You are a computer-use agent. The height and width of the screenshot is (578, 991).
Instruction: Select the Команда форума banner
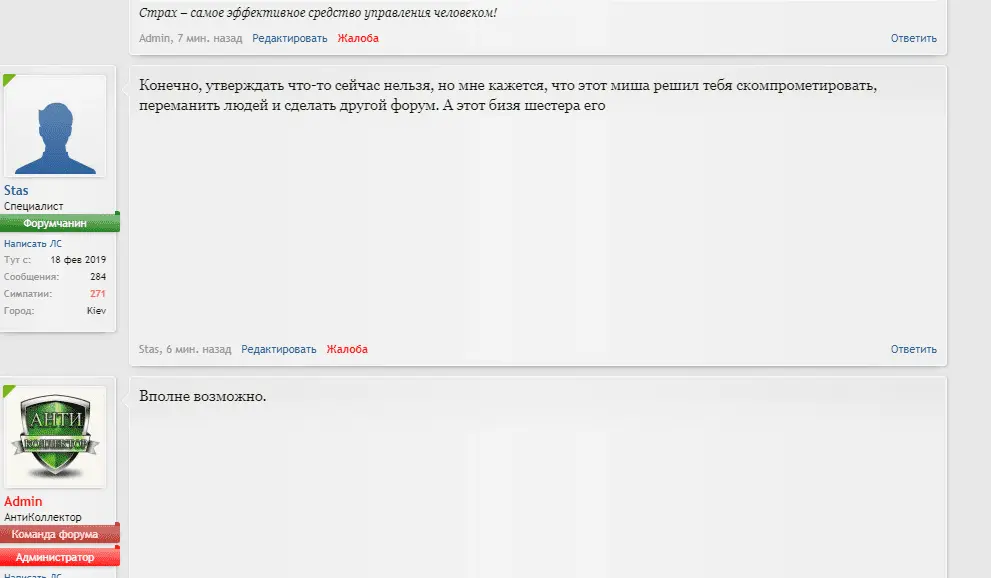(x=59, y=534)
